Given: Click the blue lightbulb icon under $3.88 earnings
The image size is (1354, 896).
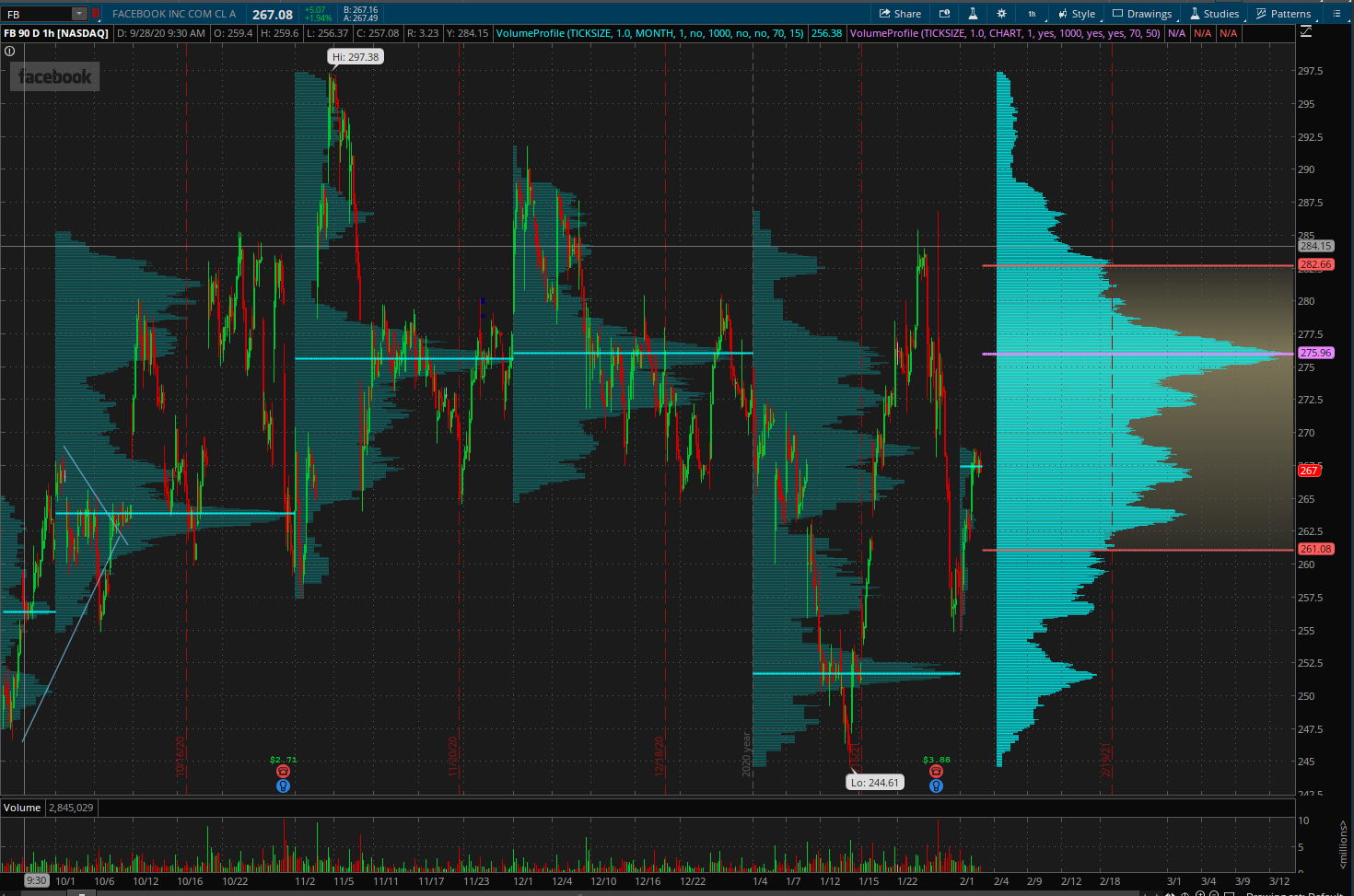Looking at the screenshot, I should (x=936, y=786).
